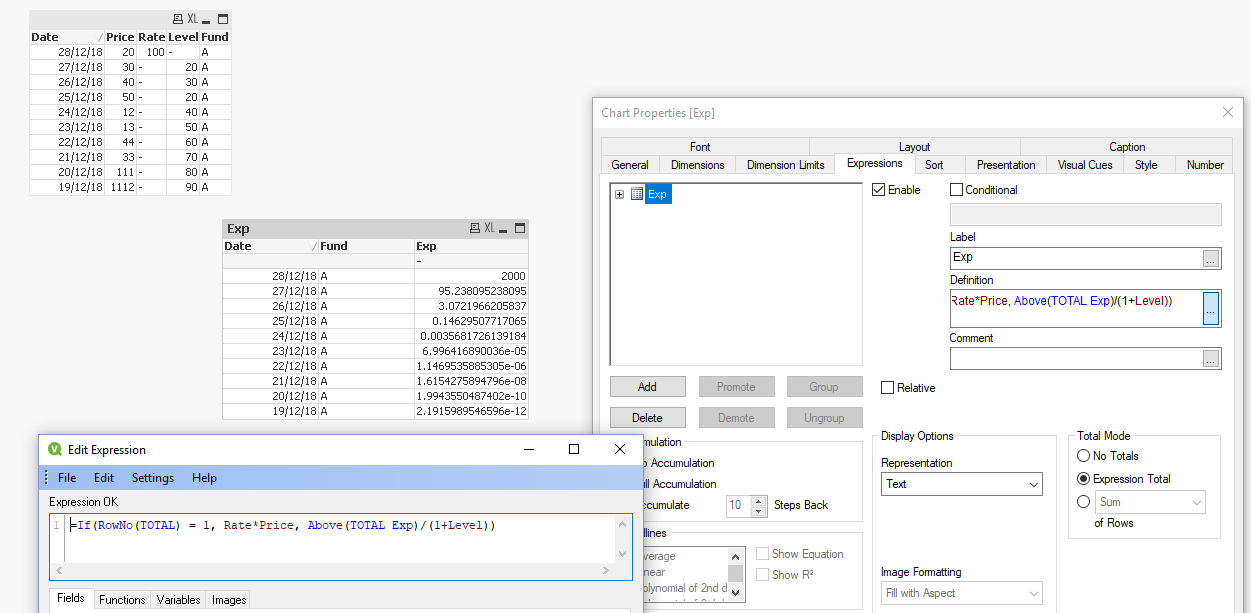
Task: Switch to the Presentation tab
Action: pyautogui.click(x=1005, y=165)
